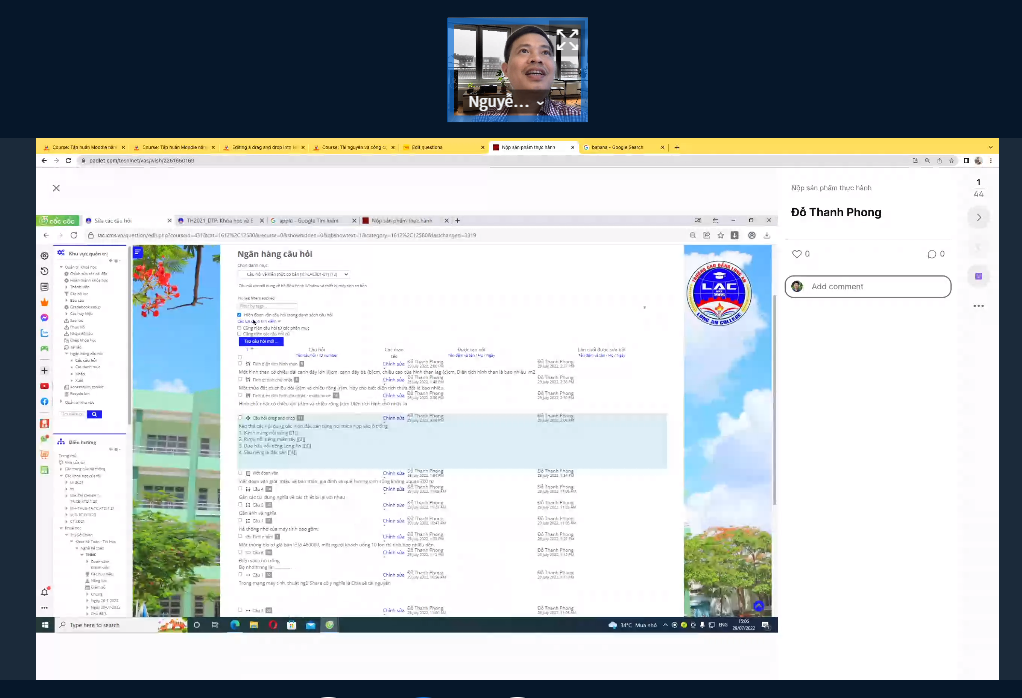Screen dimensions: 1022x698
Task: Go to next submission with right chevron
Action: click(x=978, y=217)
